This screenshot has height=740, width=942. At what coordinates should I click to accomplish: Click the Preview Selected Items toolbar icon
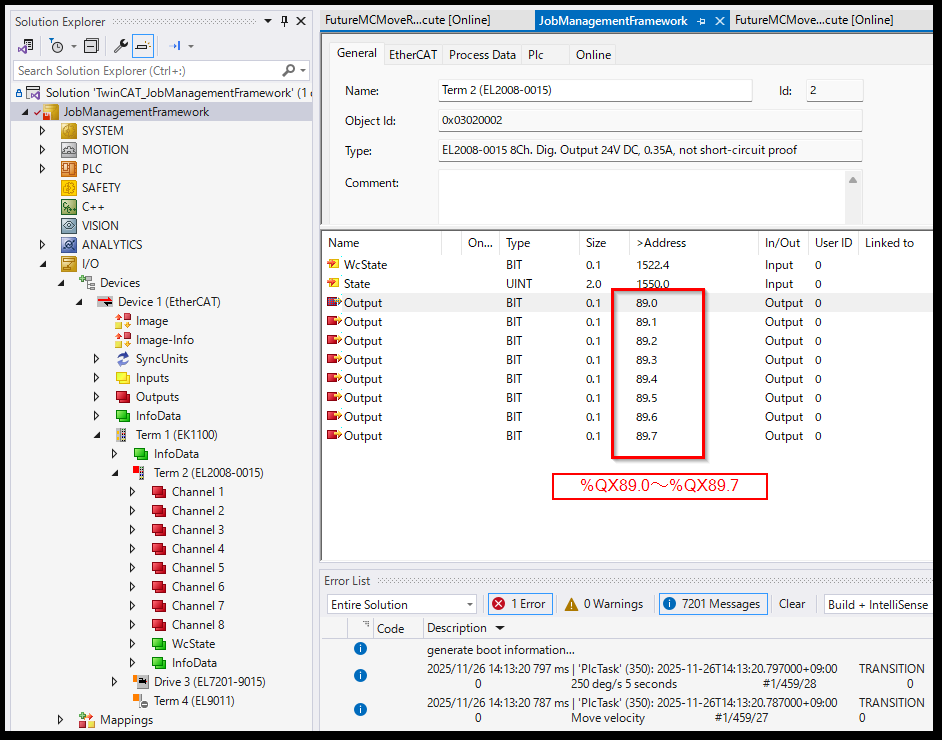click(143, 46)
